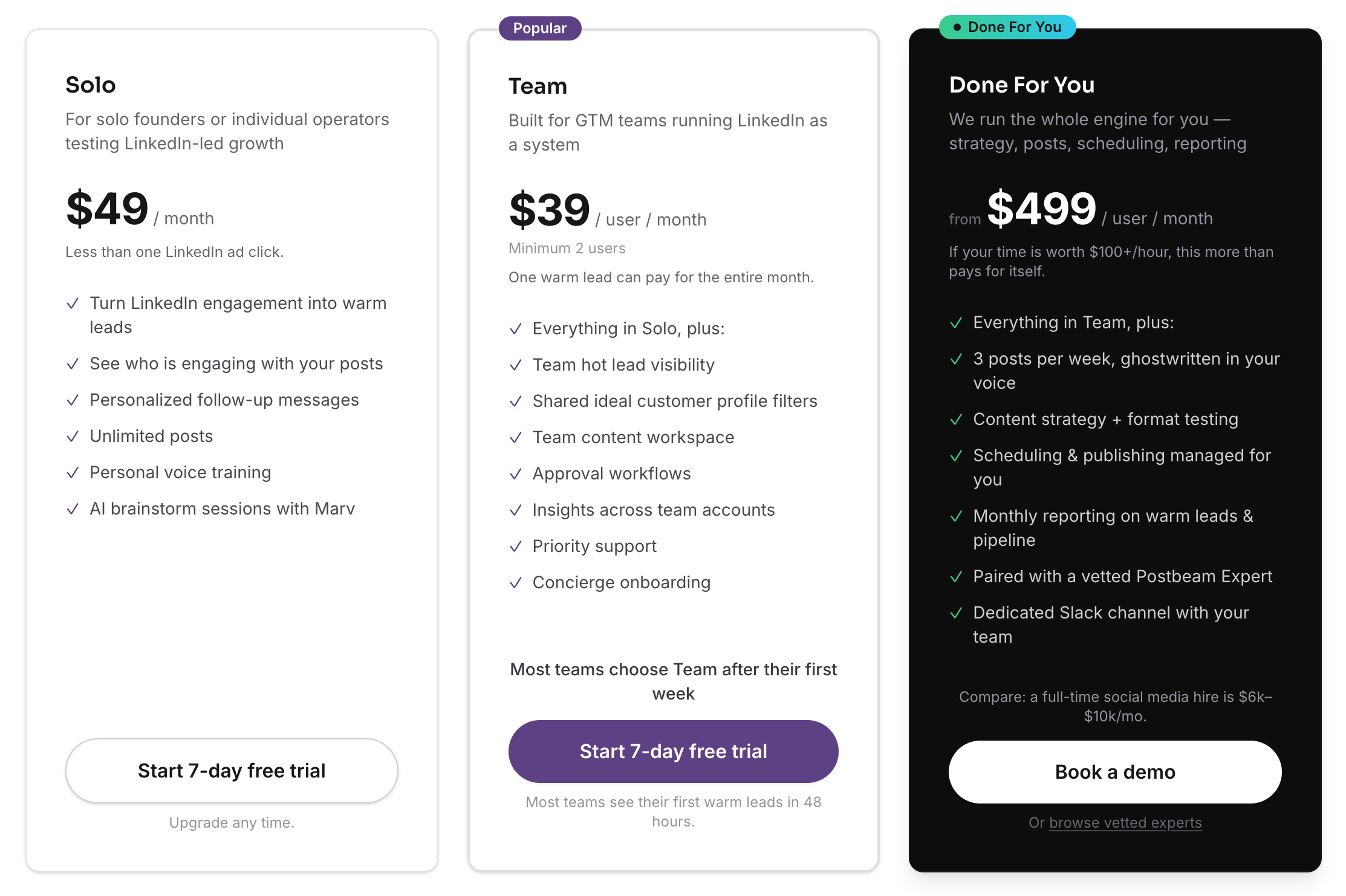1346x896 pixels.
Task: Click the green checkmark beside "Monthly reporting on warm leads"
Action: [x=957, y=516]
